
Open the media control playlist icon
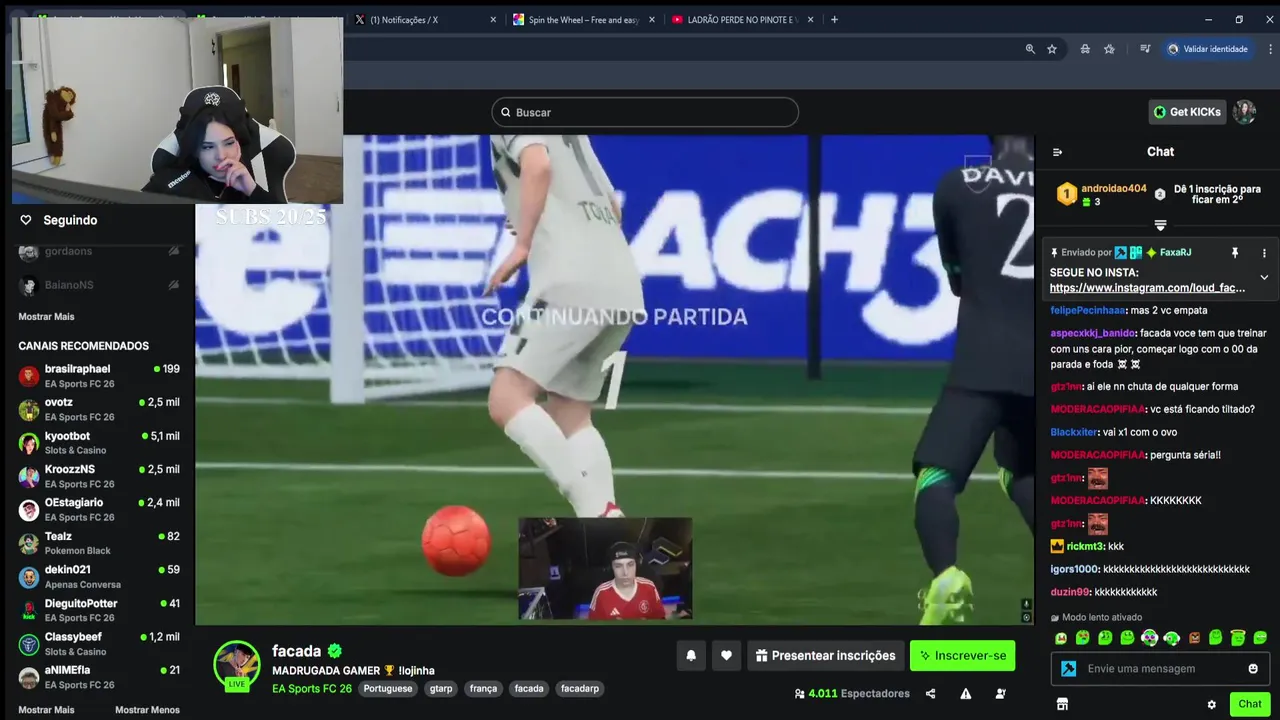point(1145,49)
